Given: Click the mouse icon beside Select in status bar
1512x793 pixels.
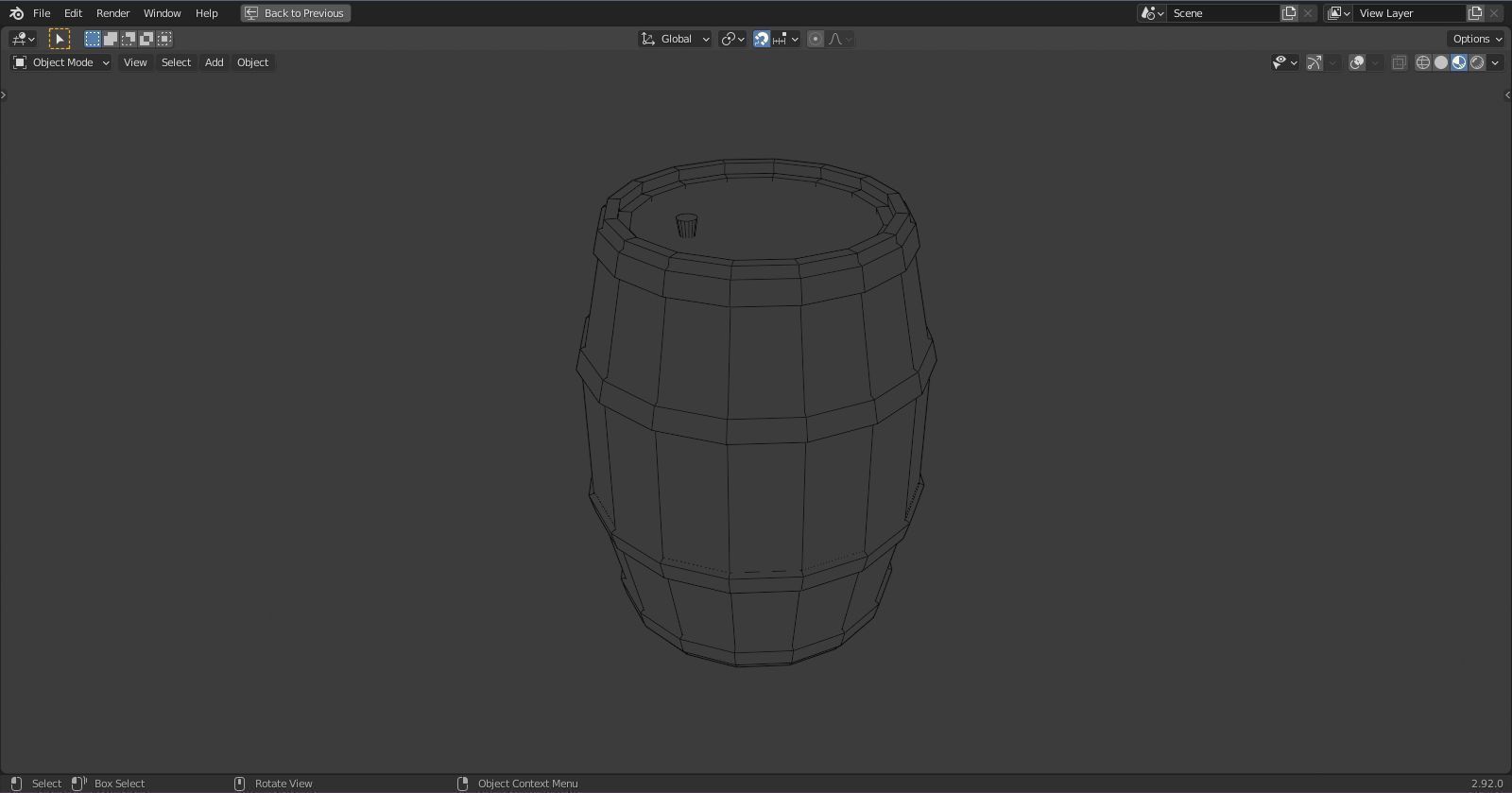Looking at the screenshot, I should 15,784.
